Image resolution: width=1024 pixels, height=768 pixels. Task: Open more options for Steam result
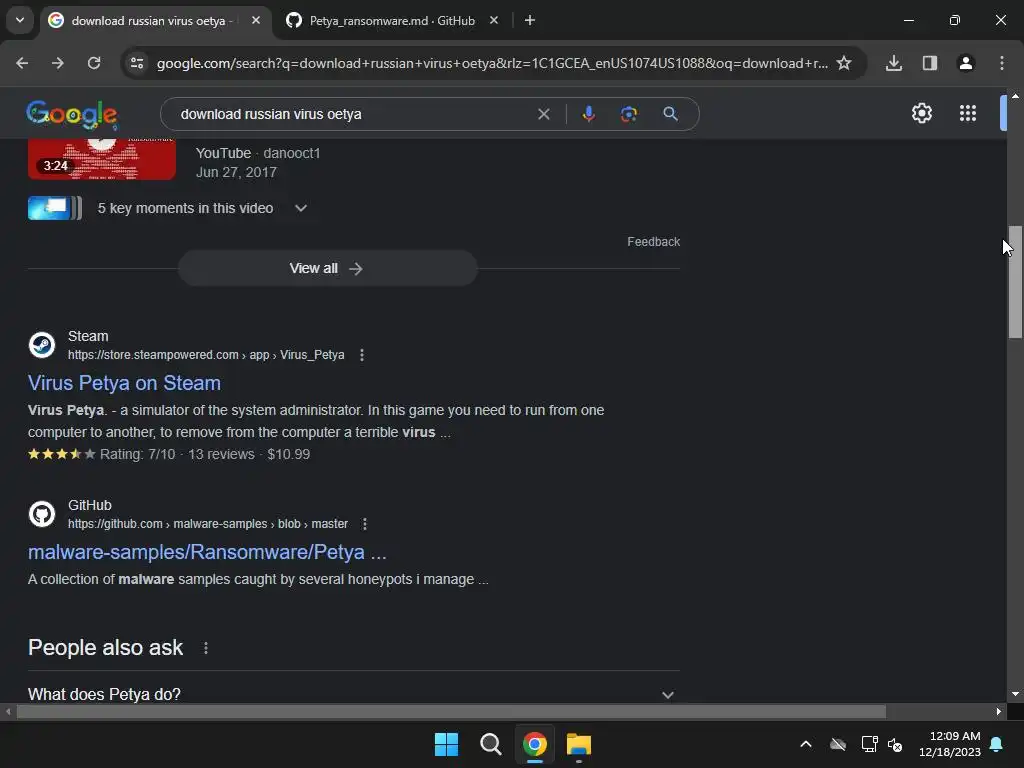pos(362,355)
